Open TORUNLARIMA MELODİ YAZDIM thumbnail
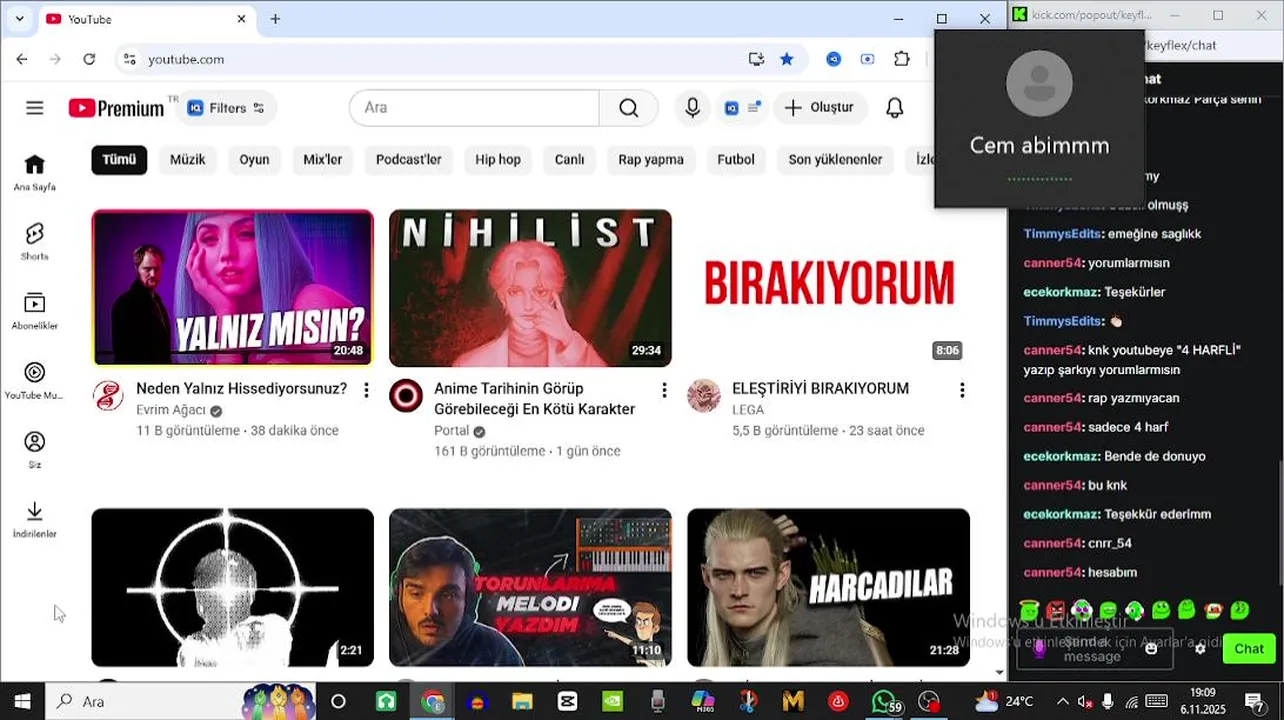1284x720 pixels. (x=530, y=587)
